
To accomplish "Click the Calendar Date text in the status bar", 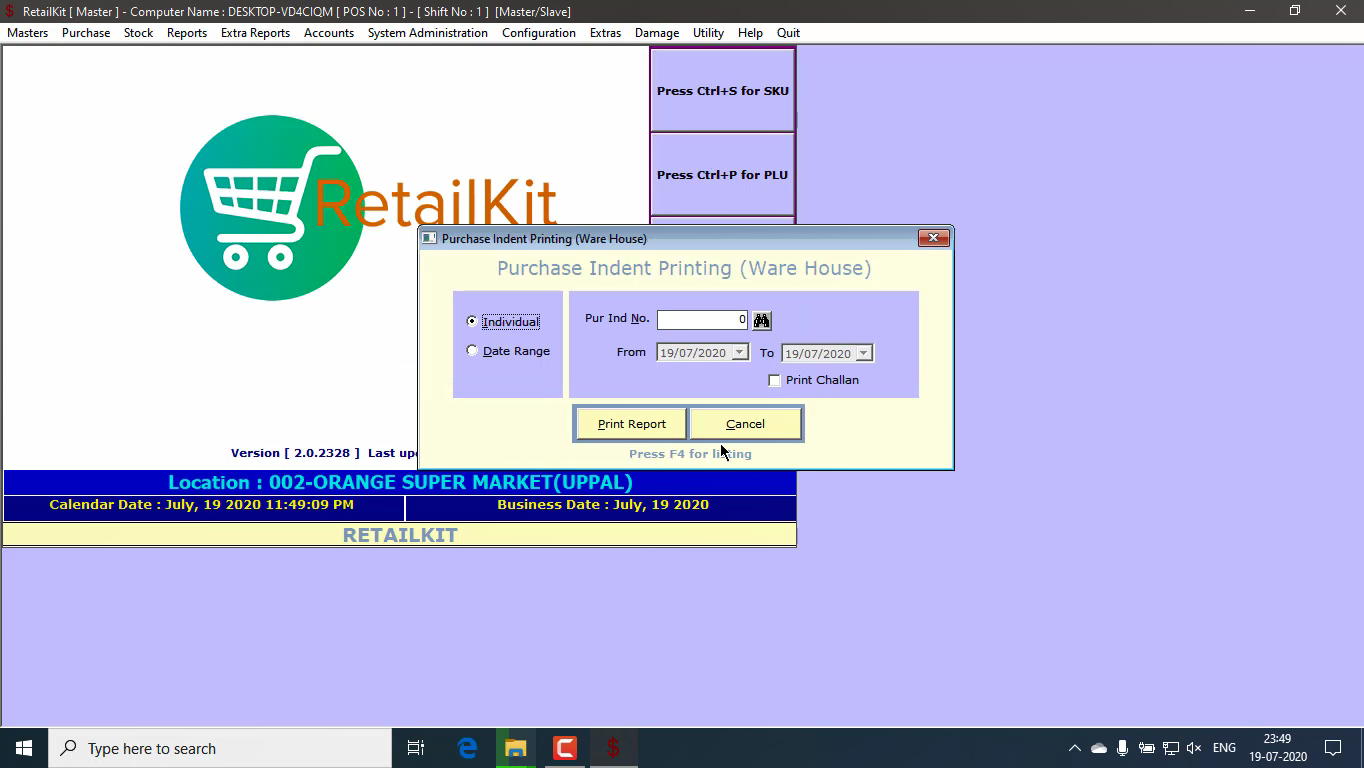I will click(x=202, y=505).
